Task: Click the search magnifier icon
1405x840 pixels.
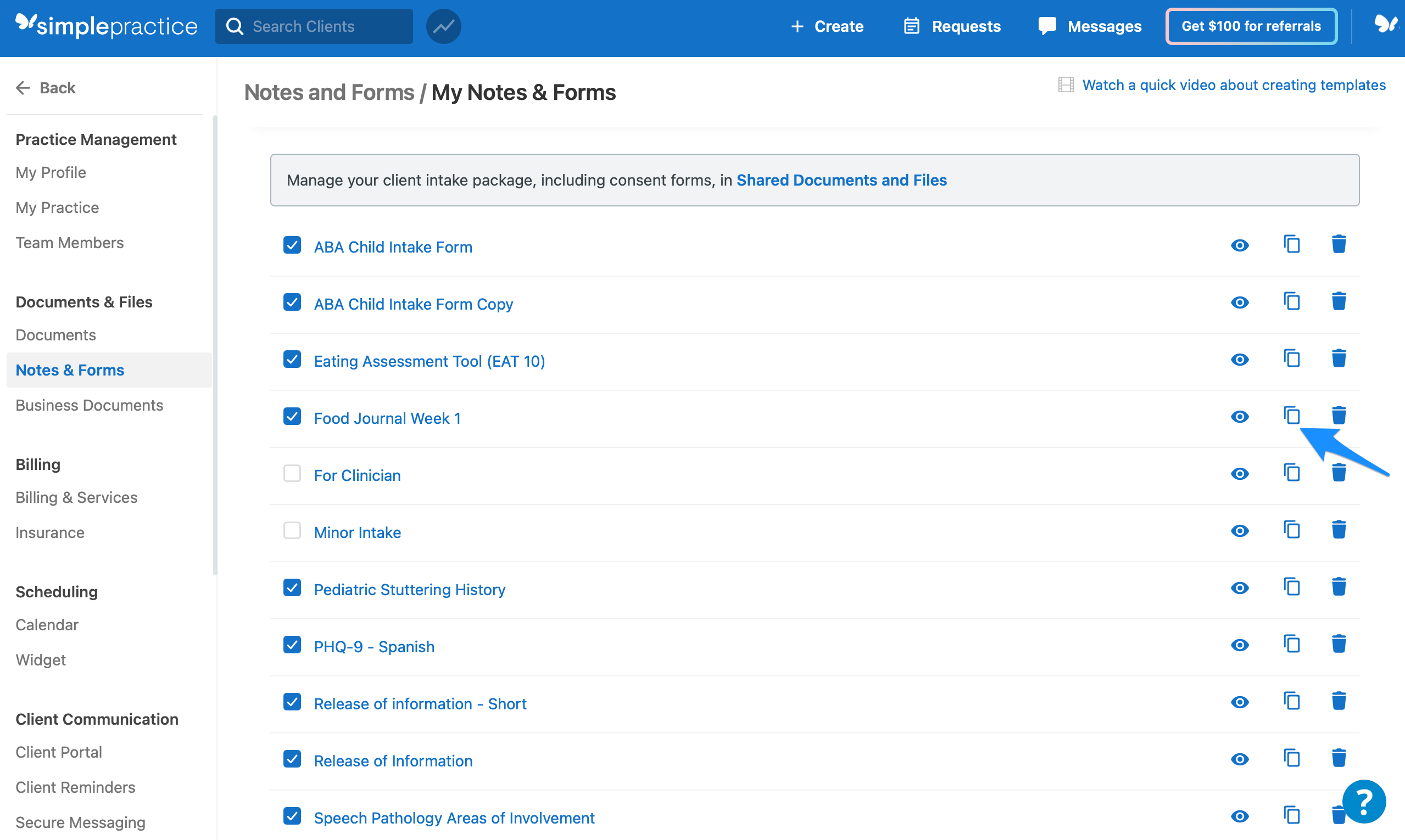Action: [x=235, y=26]
